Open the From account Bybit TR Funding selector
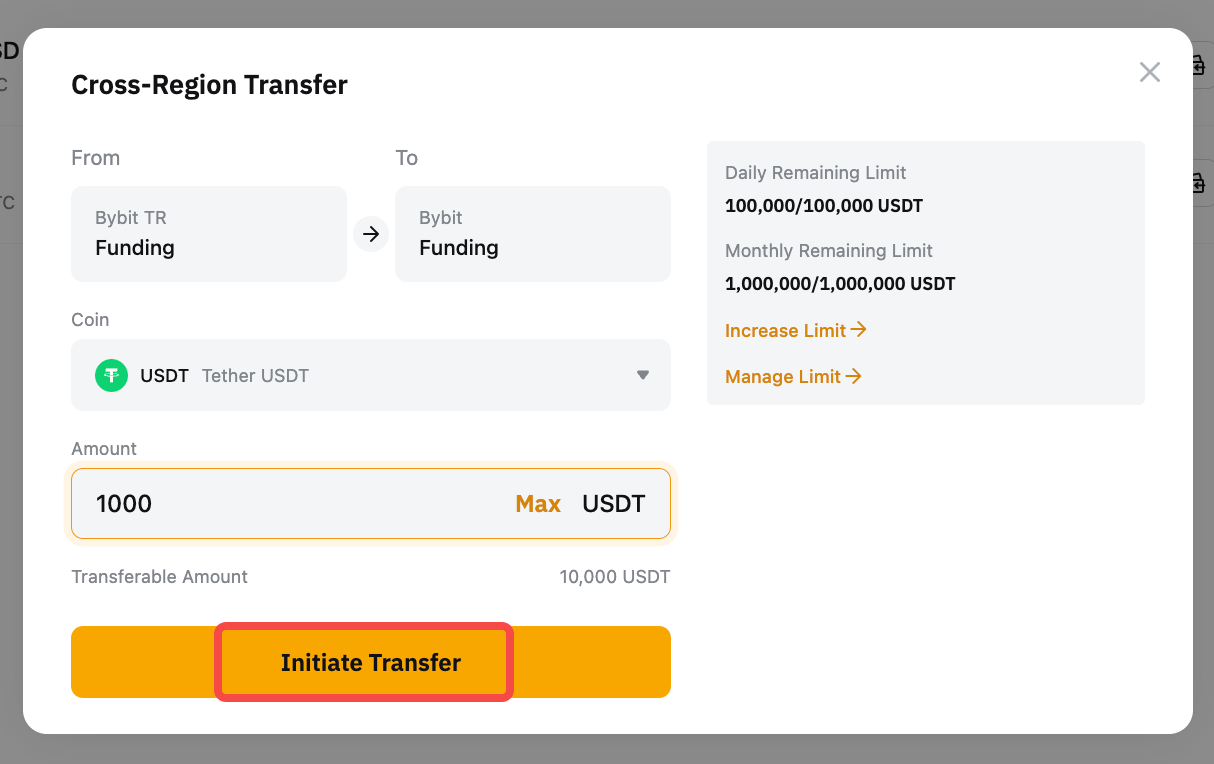The width and height of the screenshot is (1214, 764). (x=208, y=234)
